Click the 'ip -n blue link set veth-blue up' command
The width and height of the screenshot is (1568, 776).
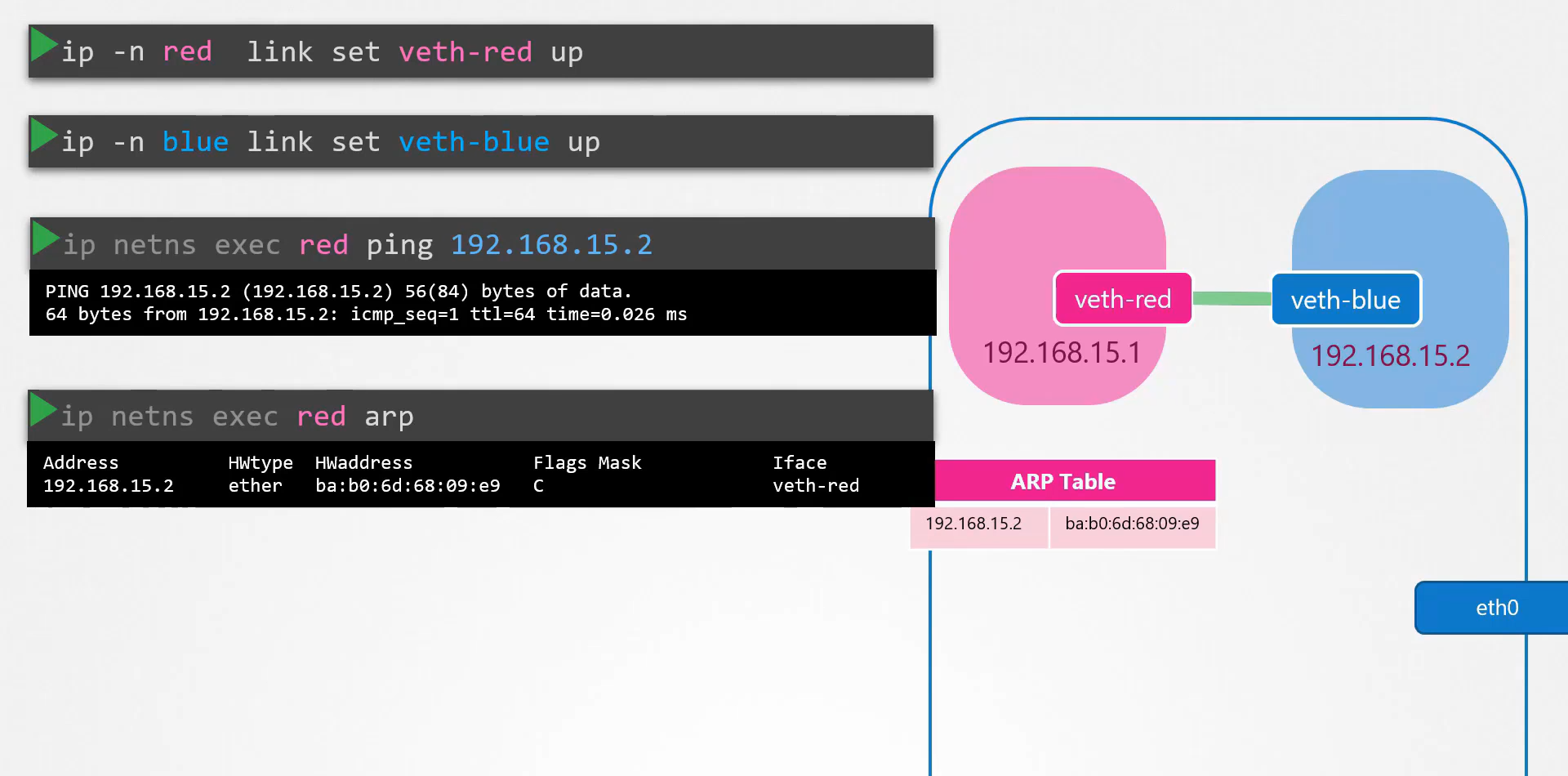pos(481,142)
